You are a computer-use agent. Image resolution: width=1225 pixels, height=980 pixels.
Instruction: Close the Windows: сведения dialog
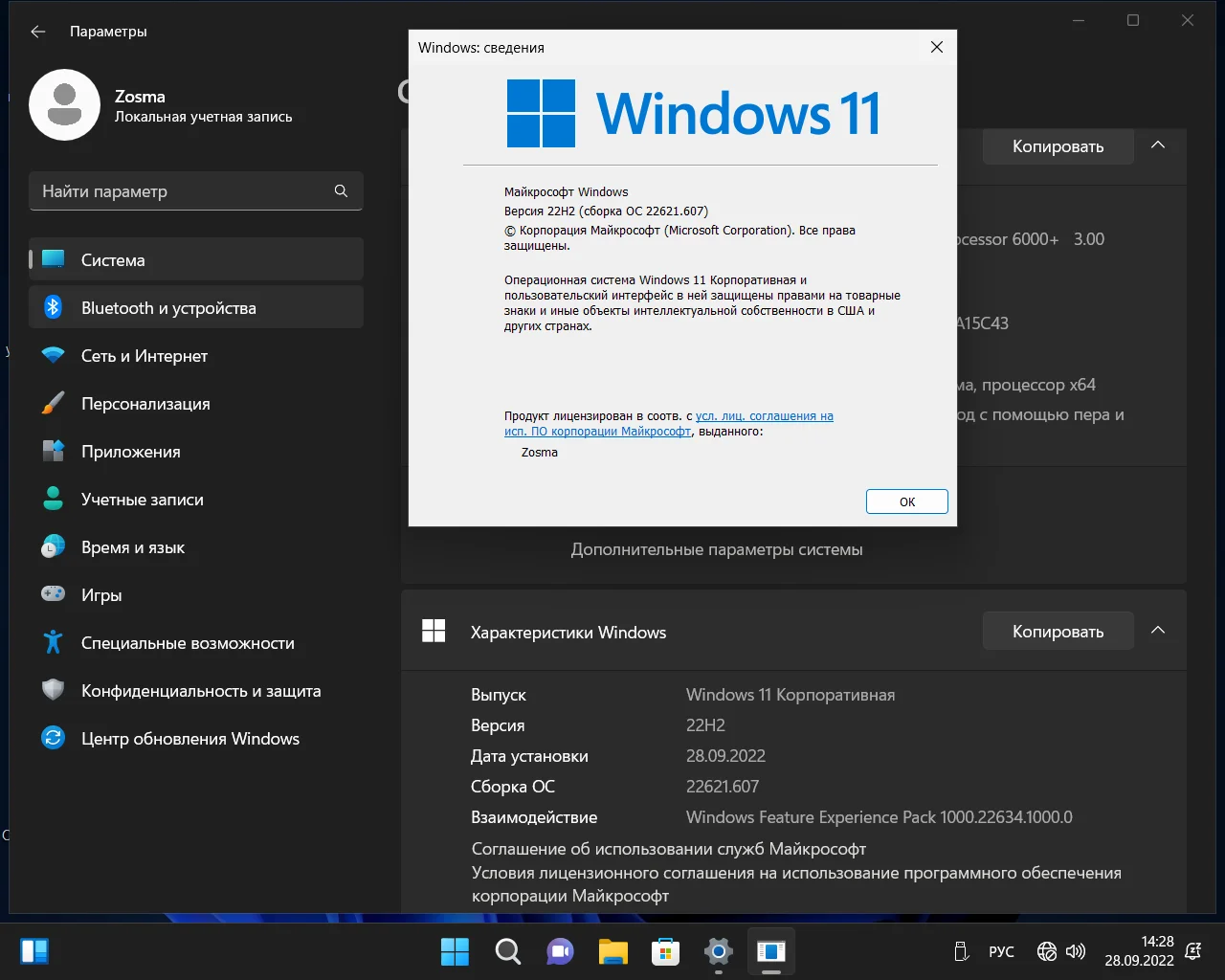(937, 47)
